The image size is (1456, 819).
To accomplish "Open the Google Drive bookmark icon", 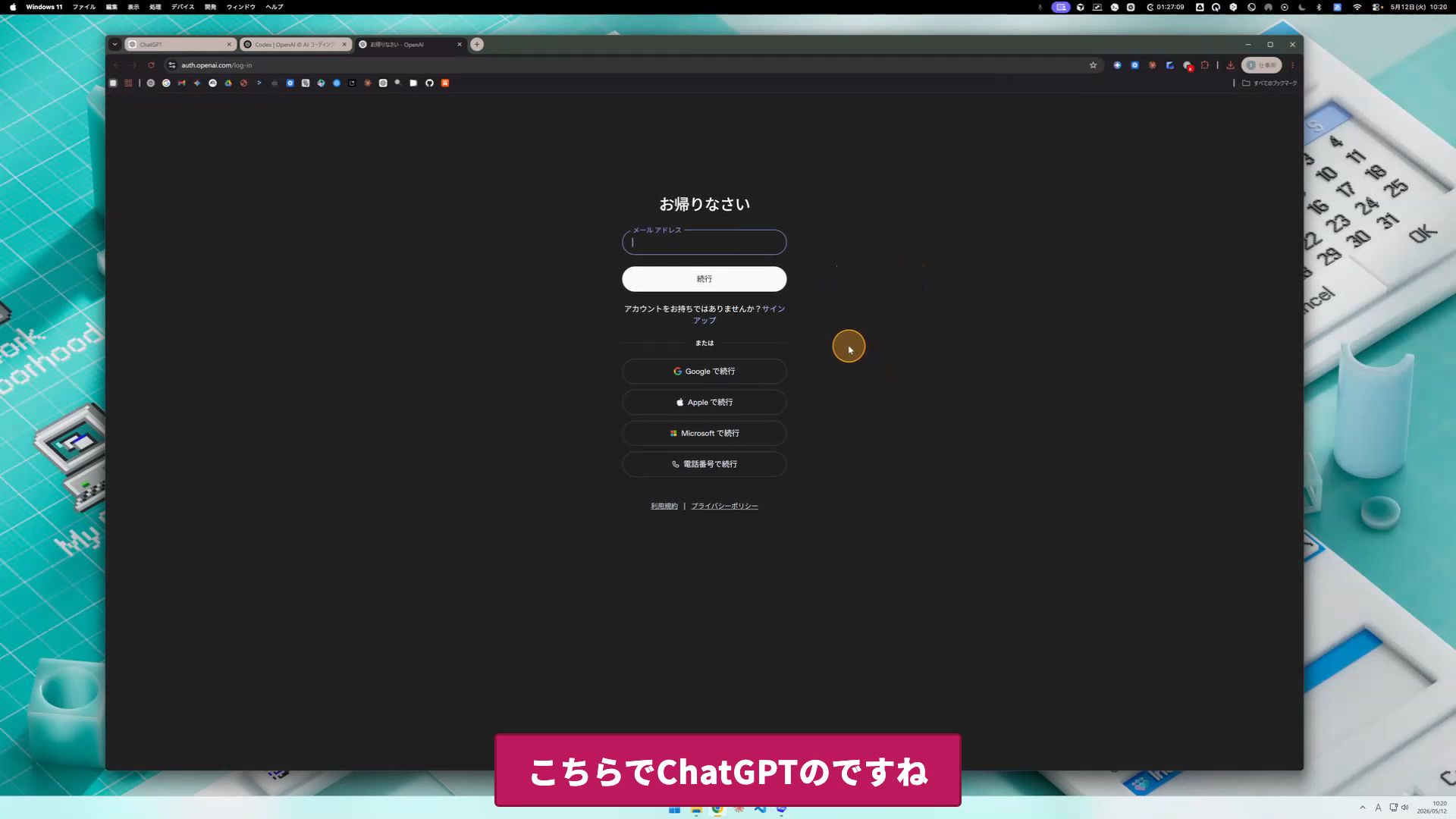I will pos(228,83).
